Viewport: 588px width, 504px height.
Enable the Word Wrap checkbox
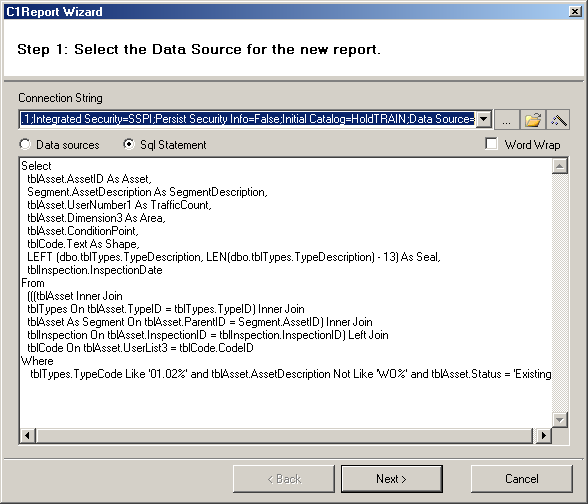coord(491,144)
